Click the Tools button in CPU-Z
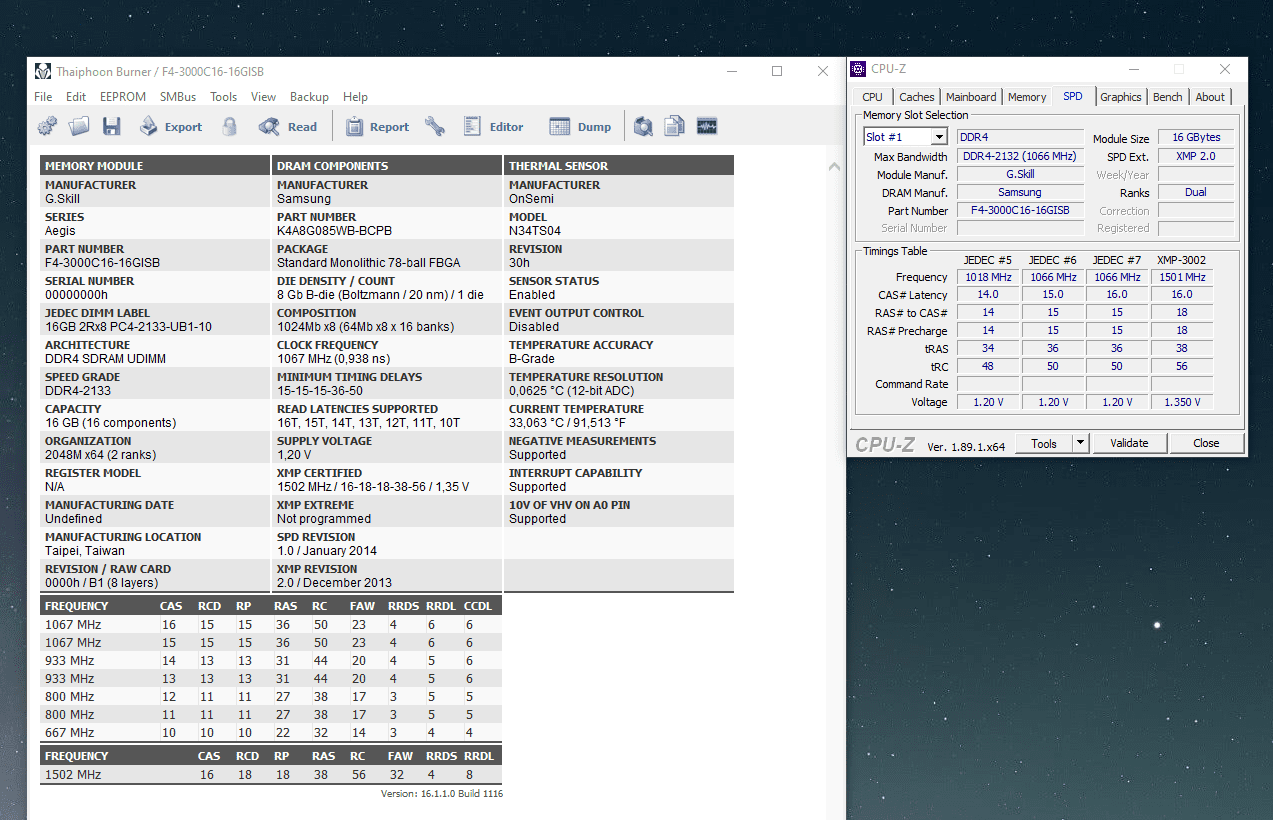The image size is (1273, 820). (1044, 443)
